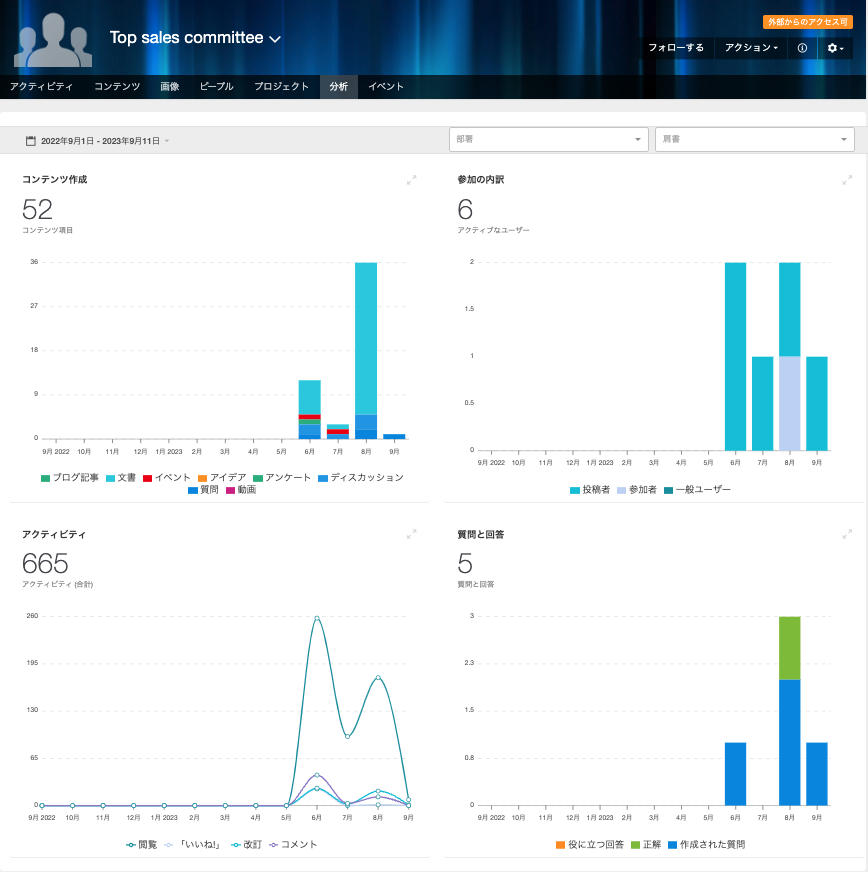Screen dimensions: 868x872
Task: Expand the 参加の内訳 chart to fullscreen
Action: coord(846,180)
